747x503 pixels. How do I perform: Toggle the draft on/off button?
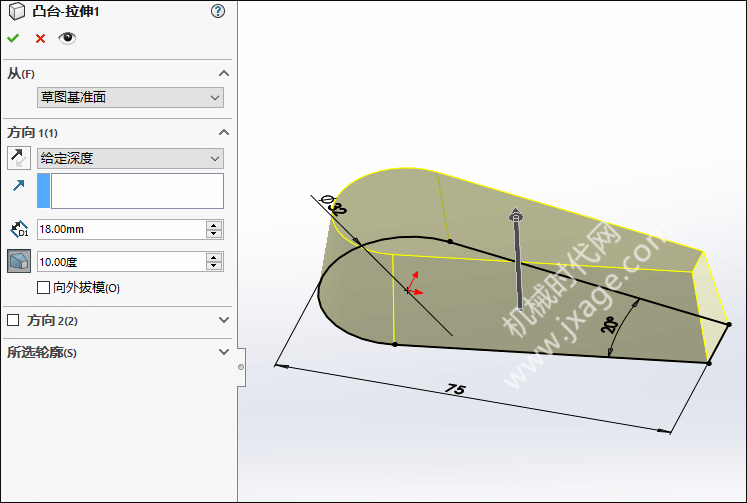19,261
